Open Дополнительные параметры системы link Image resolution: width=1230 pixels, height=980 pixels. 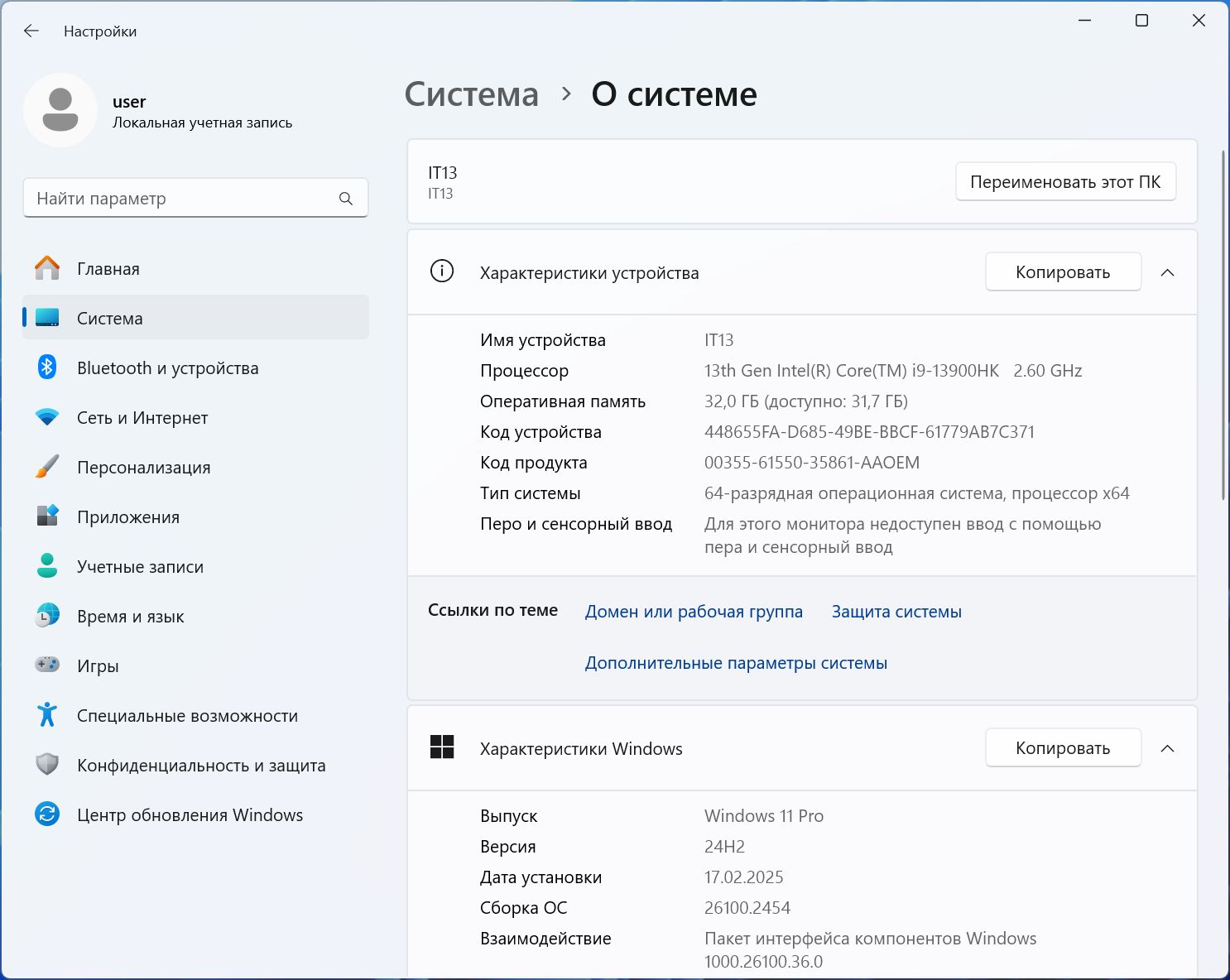pyautogui.click(x=736, y=663)
